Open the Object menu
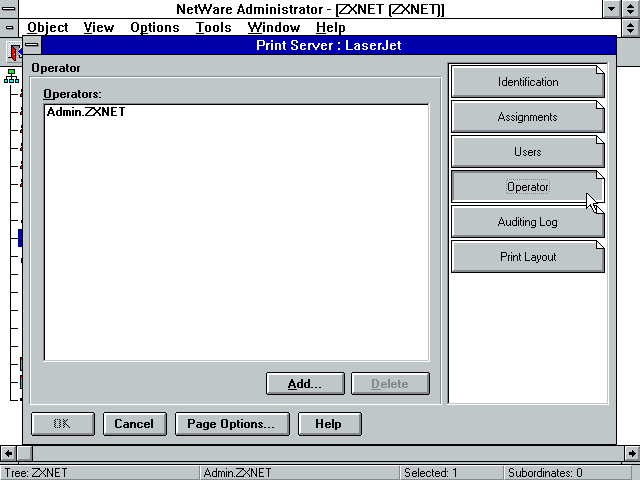This screenshot has height=480, width=640. click(48, 27)
